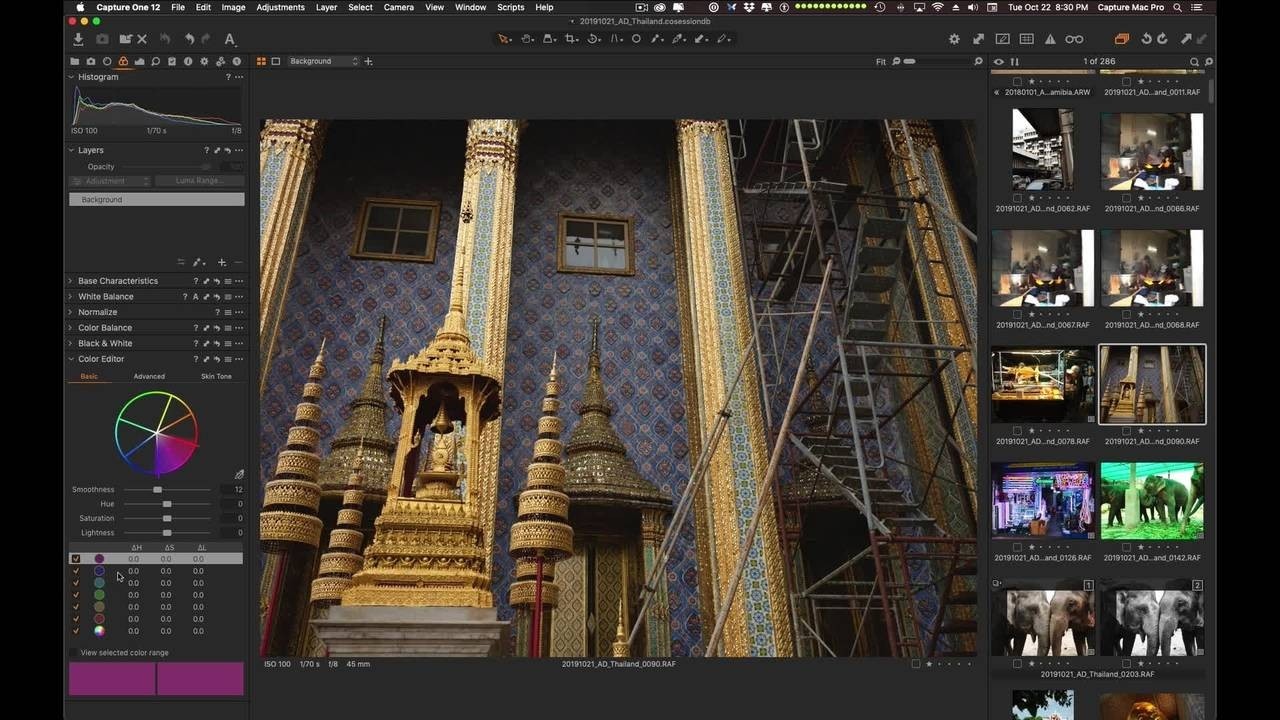Pick a color with Color Editor eyedropper
The image size is (1280, 720).
click(239, 474)
